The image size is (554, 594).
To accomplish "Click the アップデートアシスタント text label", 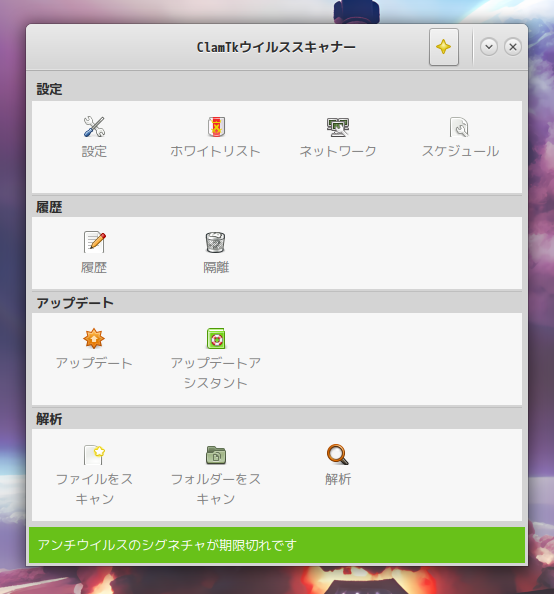I will click(x=216, y=373).
